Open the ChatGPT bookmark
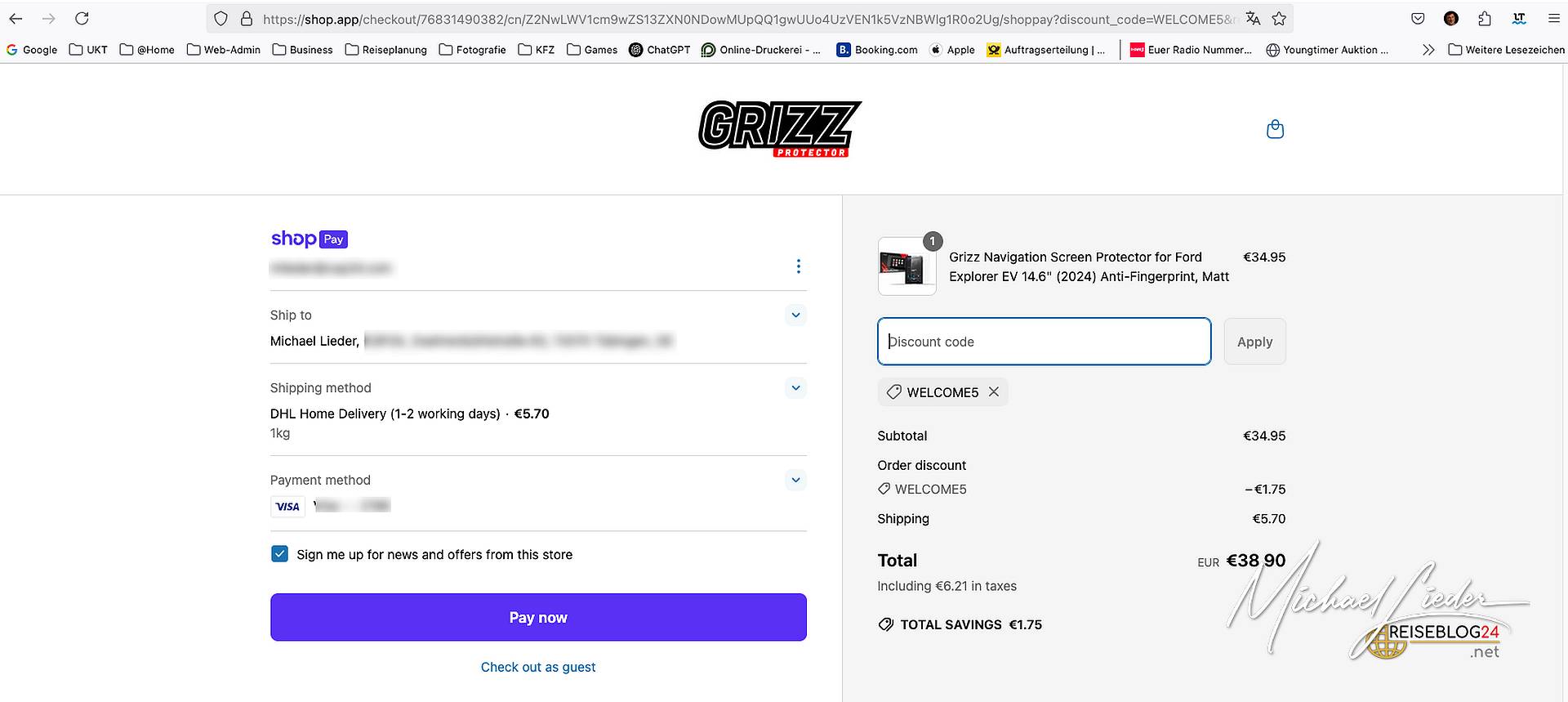The image size is (1568, 702). (660, 50)
